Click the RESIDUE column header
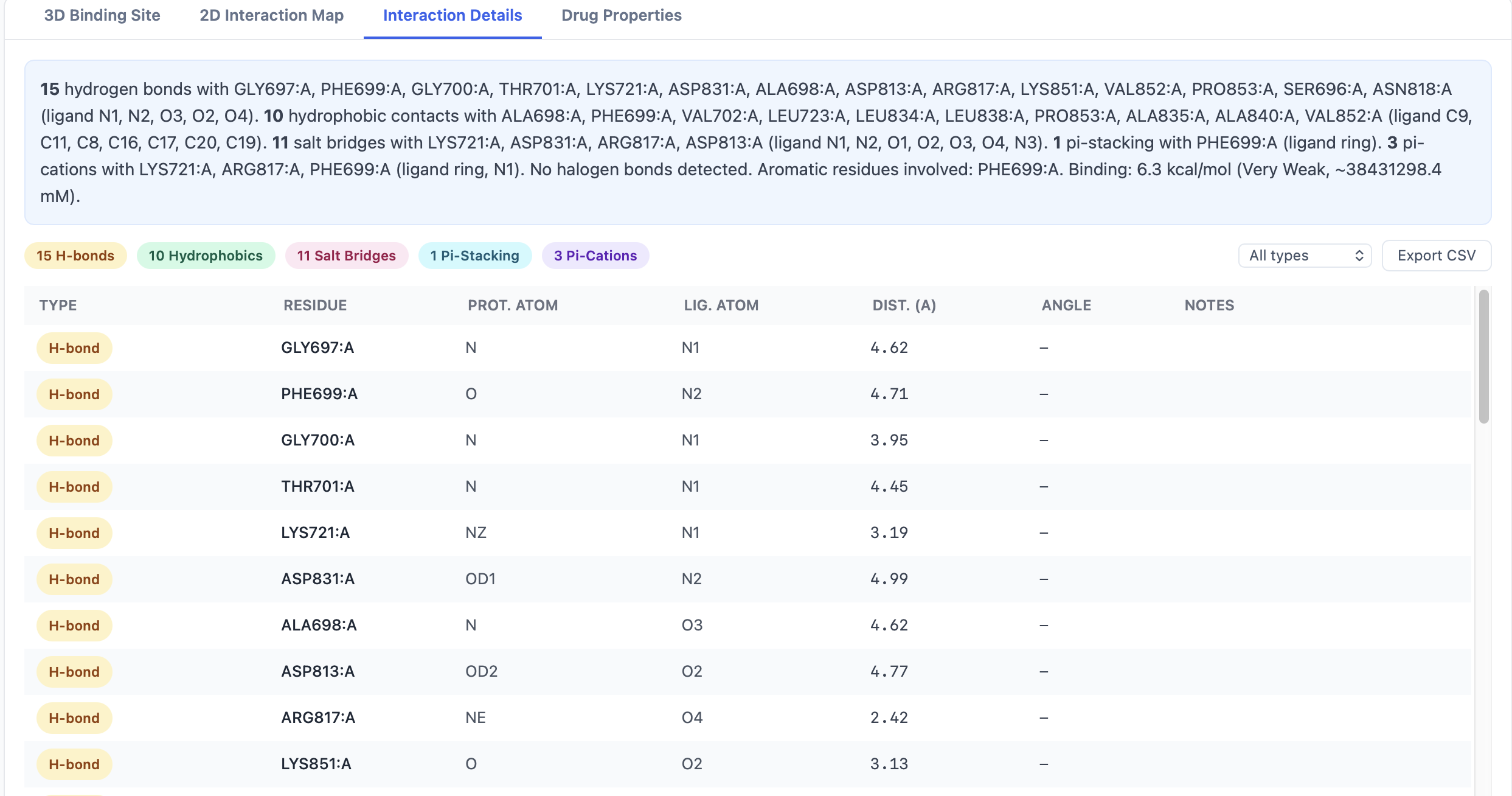 (315, 305)
